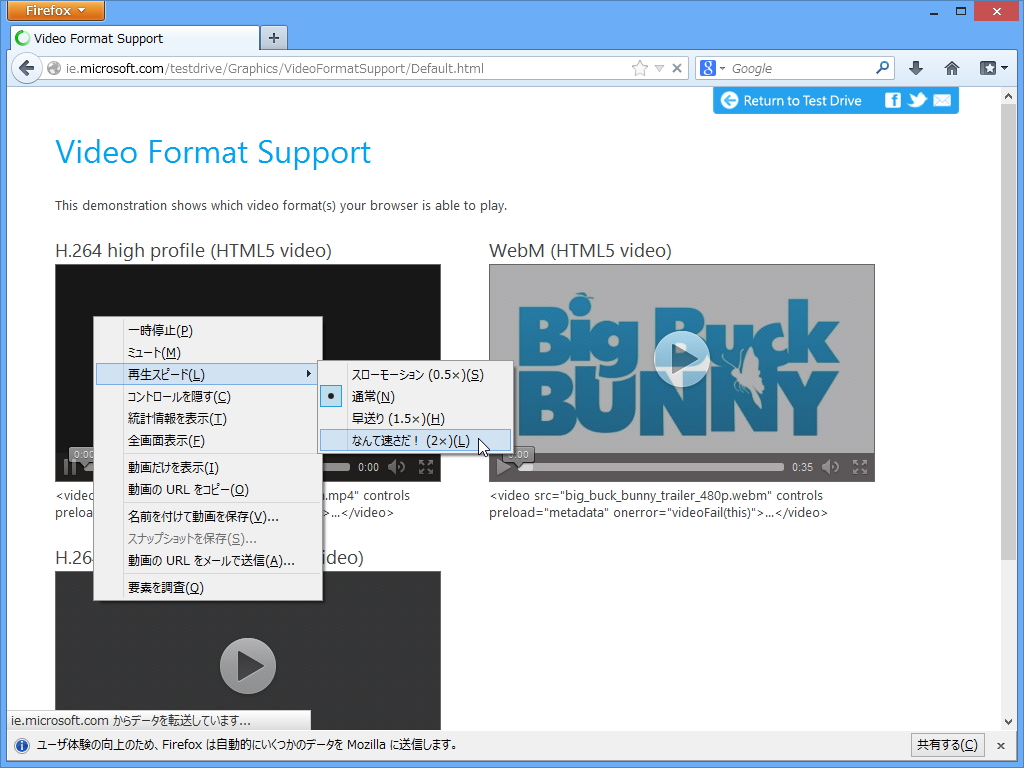Mute the WebM video speaker icon
Image resolution: width=1024 pixels, height=768 pixels.
pos(831,467)
